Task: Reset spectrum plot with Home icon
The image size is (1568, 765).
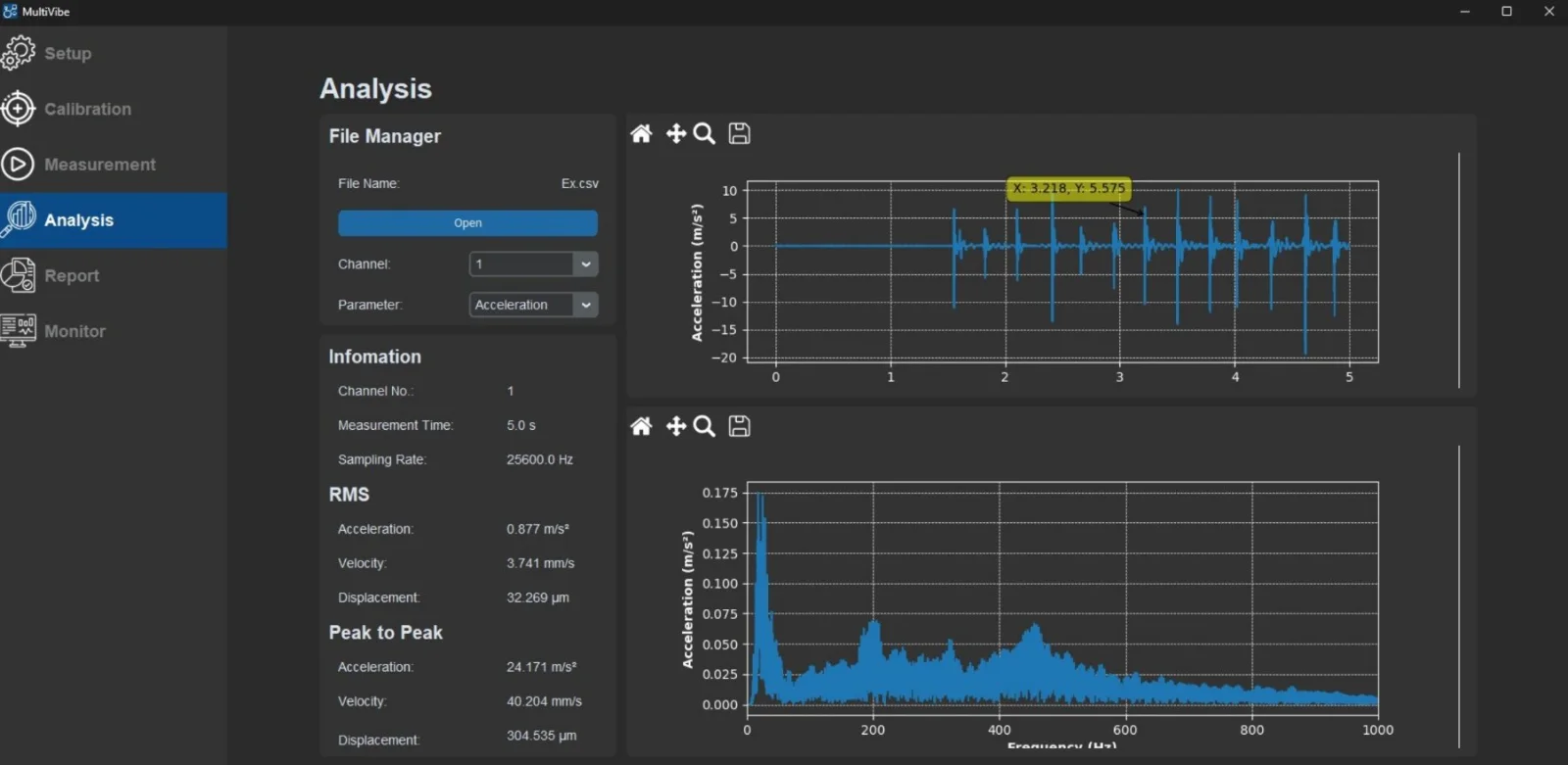Action: [641, 426]
